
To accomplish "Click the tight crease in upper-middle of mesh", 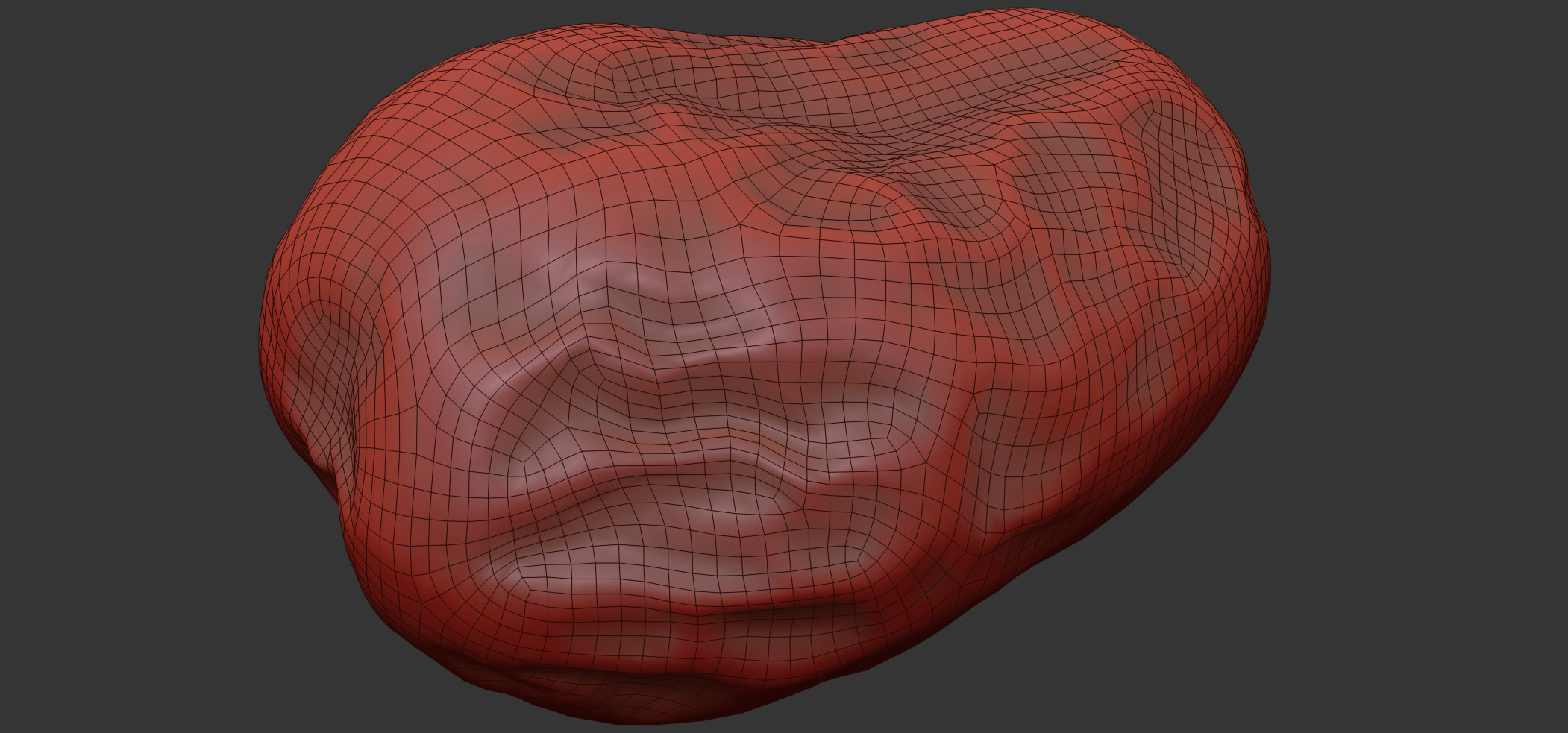I will pos(880,164).
